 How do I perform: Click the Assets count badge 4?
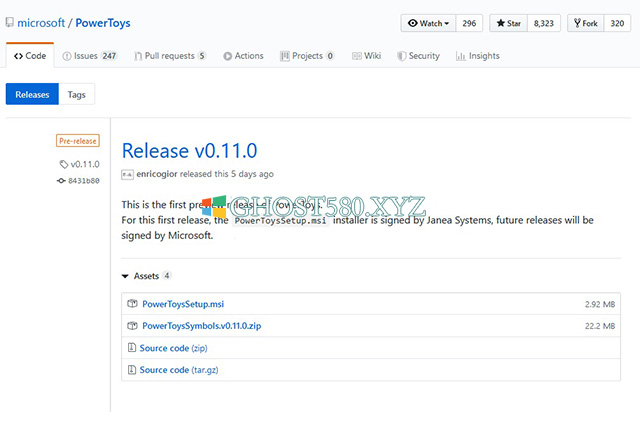coord(167,275)
